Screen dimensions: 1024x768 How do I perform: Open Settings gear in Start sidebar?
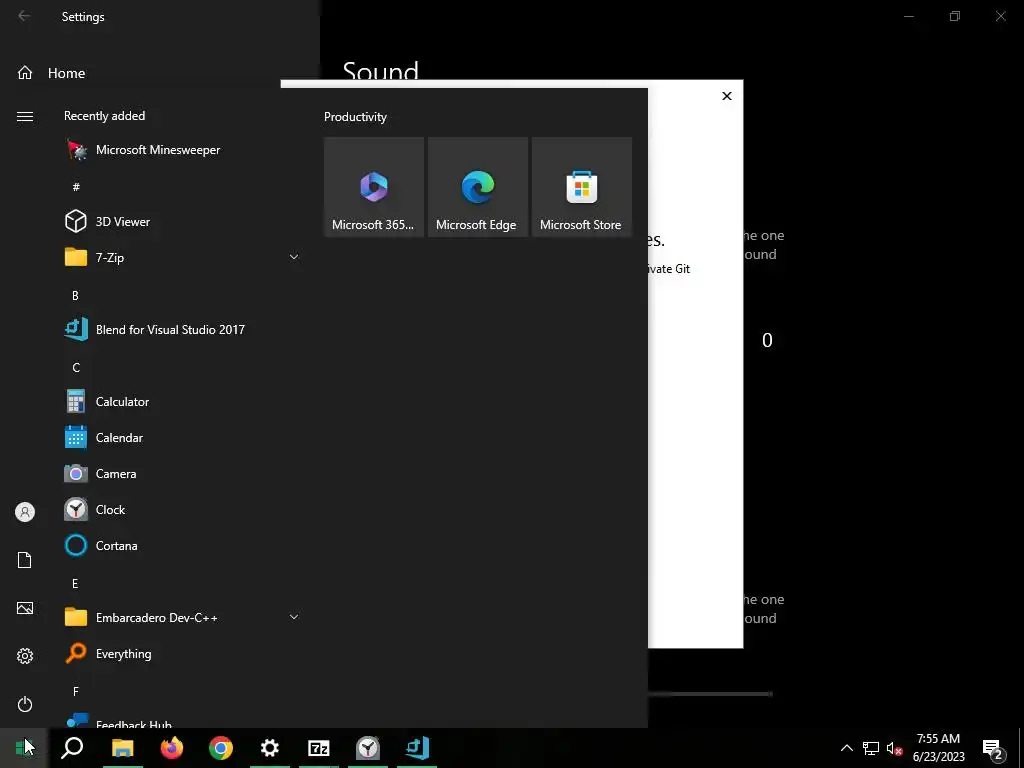25,656
